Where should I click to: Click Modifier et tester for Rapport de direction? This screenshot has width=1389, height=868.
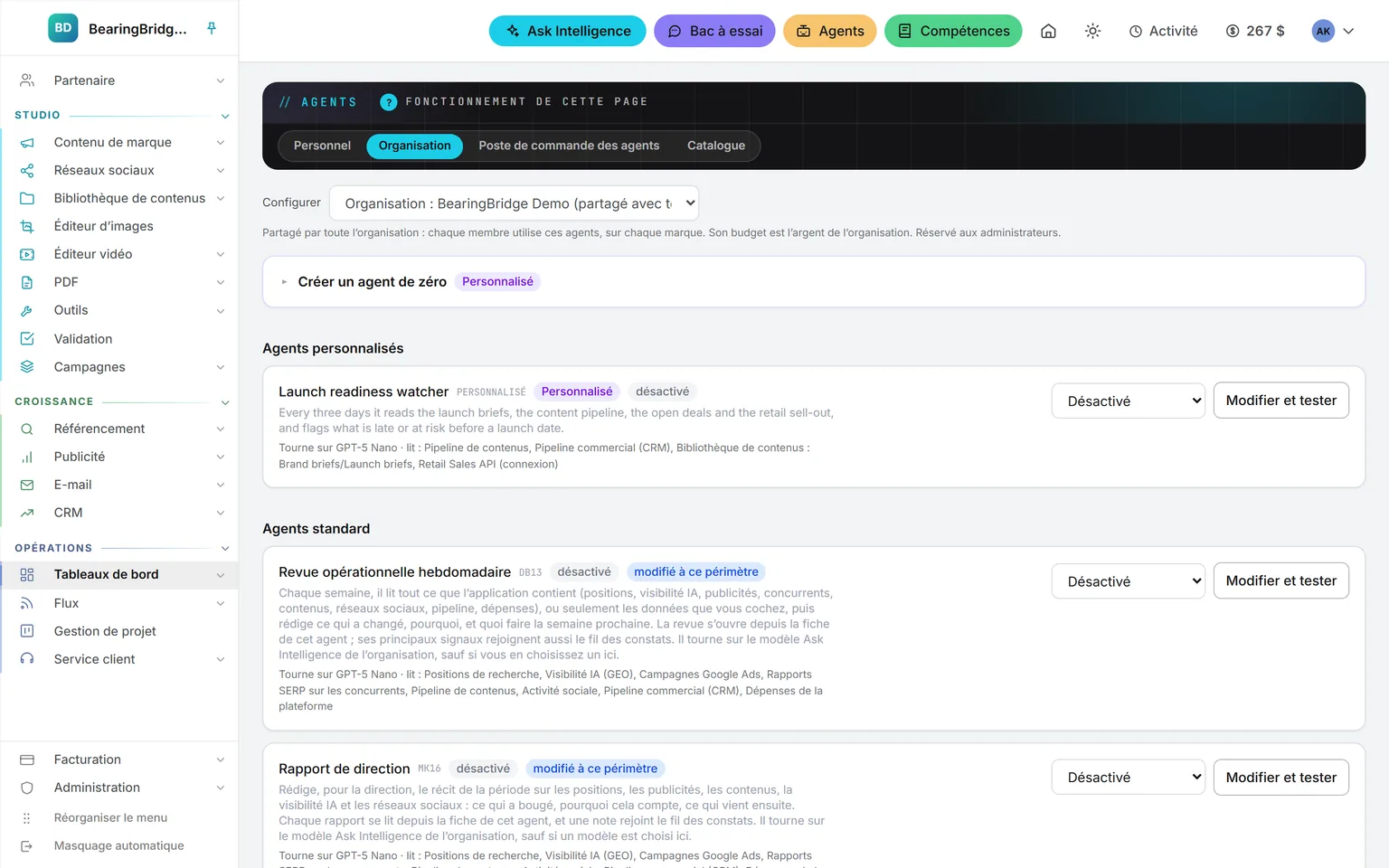1280,778
